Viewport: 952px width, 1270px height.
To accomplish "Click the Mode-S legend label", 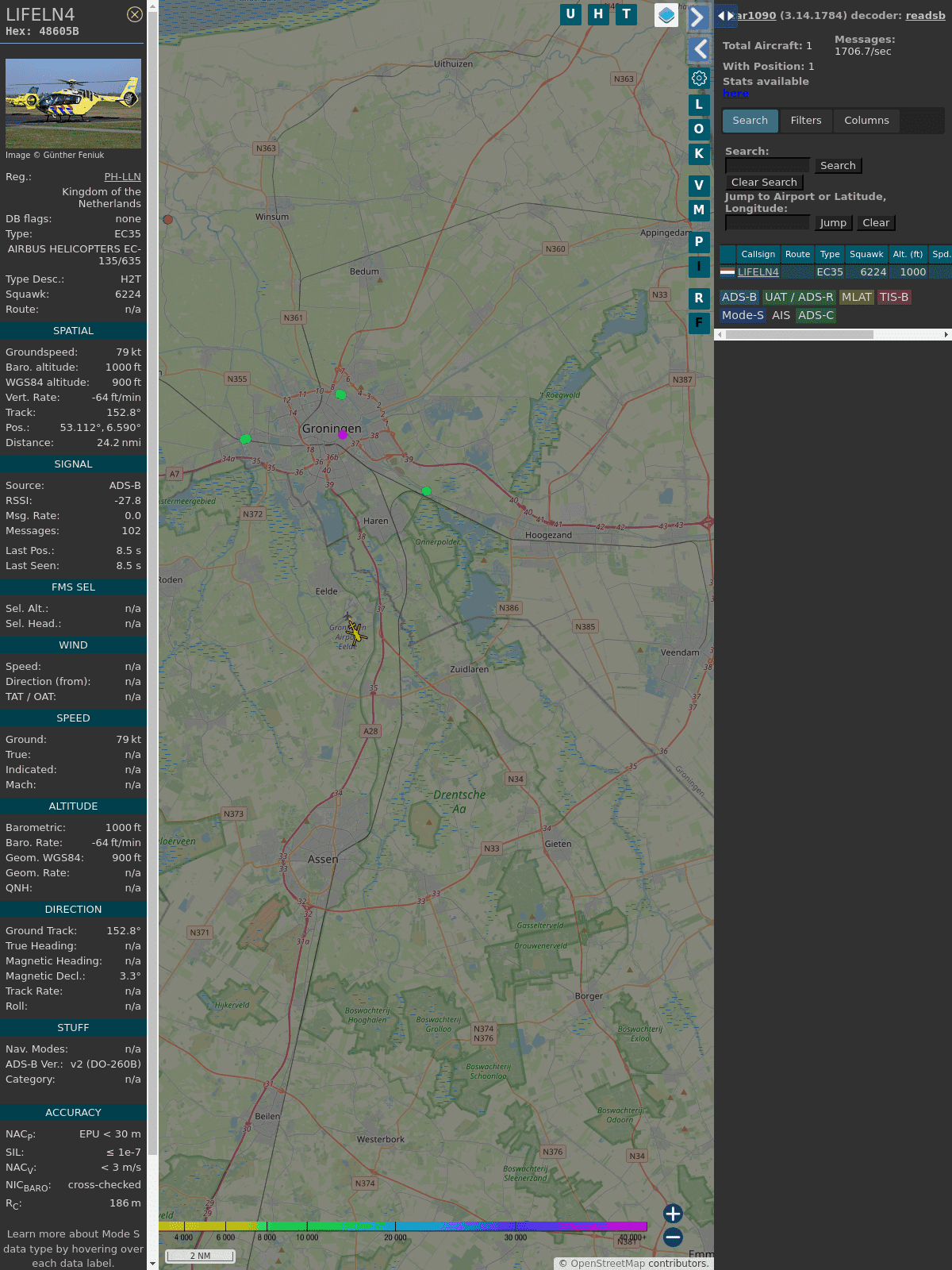I will tap(743, 316).
